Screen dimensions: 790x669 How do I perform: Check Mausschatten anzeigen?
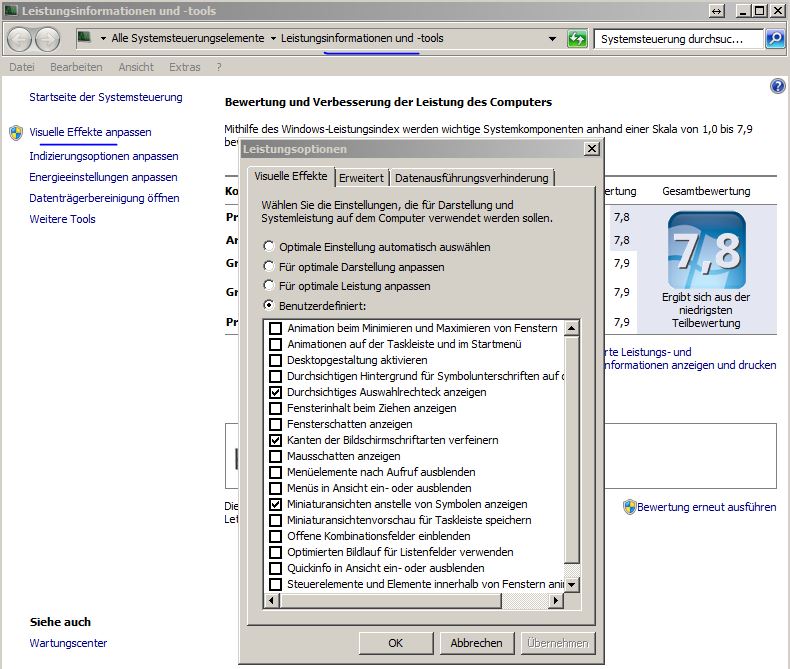(x=275, y=456)
